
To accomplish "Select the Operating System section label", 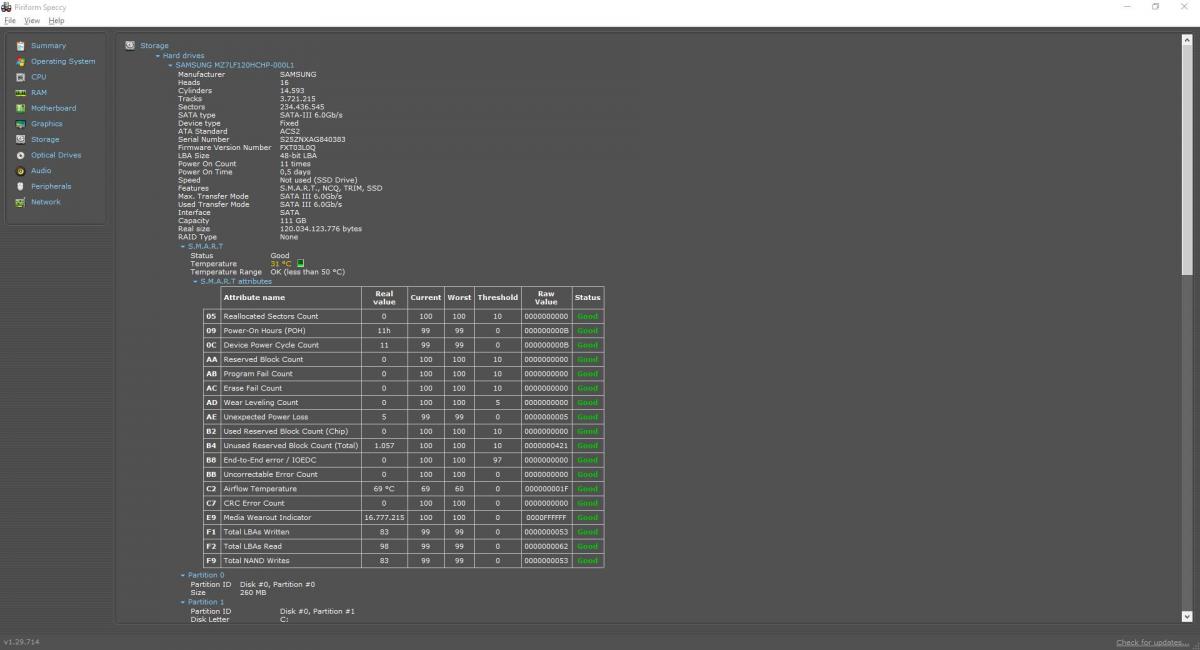I will (x=63, y=61).
